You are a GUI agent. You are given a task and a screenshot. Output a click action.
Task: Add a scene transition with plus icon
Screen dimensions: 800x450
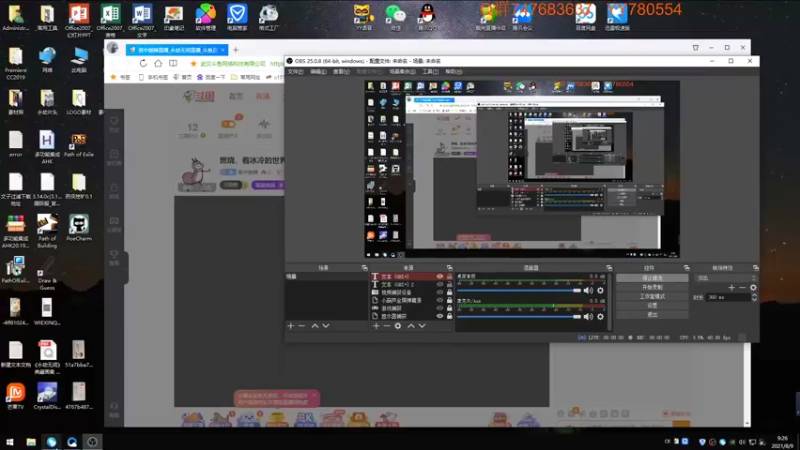(x=732, y=288)
